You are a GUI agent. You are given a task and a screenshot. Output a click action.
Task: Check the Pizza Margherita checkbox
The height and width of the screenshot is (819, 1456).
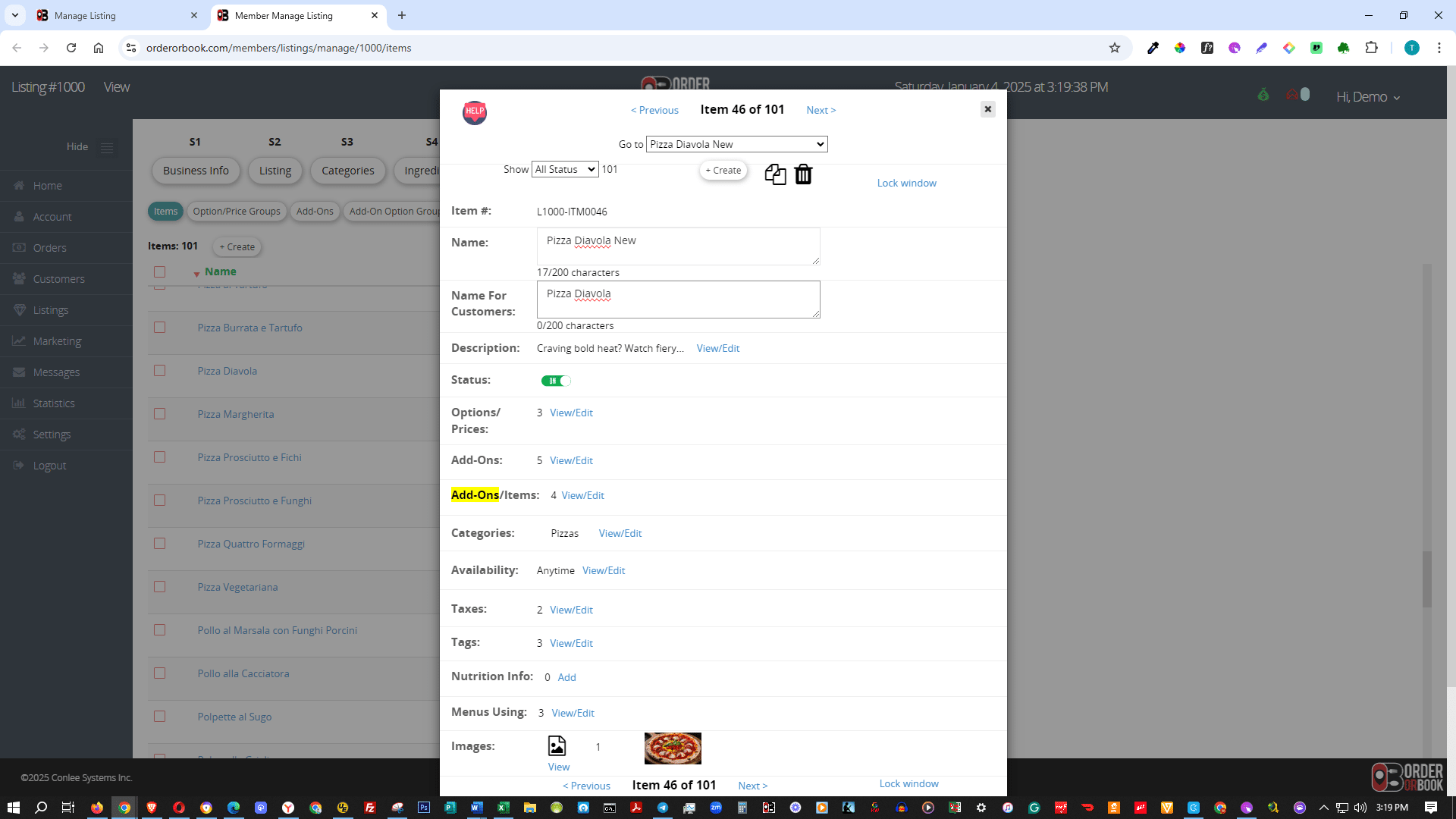[159, 413]
